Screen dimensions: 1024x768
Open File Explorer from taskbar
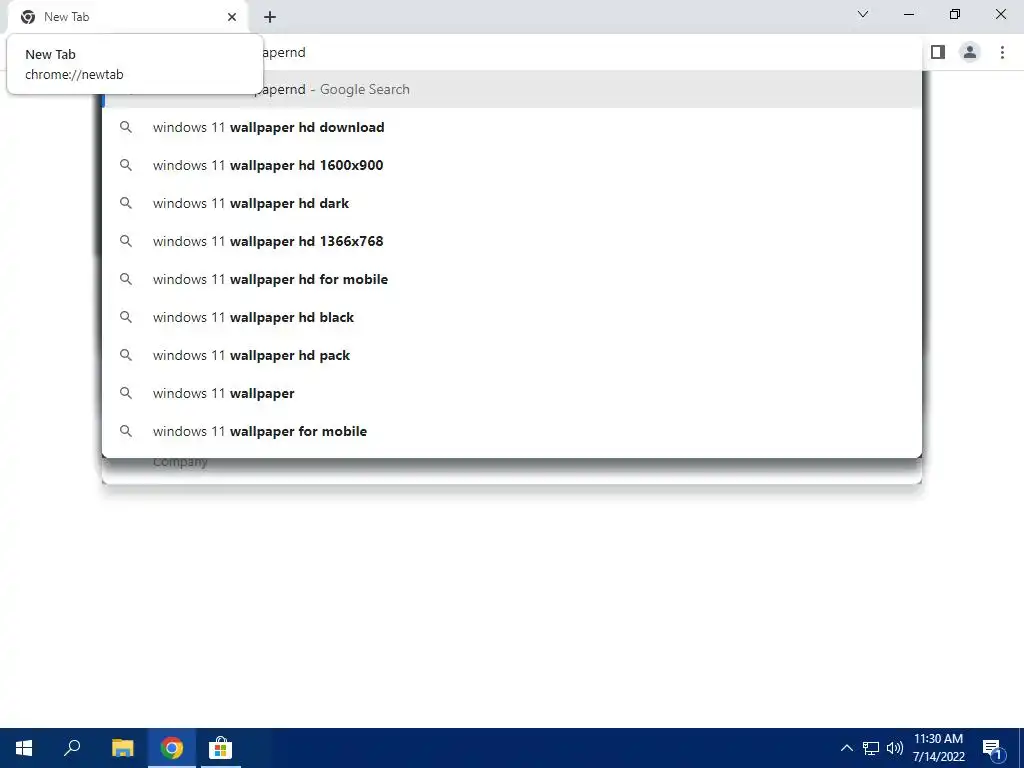pos(122,748)
